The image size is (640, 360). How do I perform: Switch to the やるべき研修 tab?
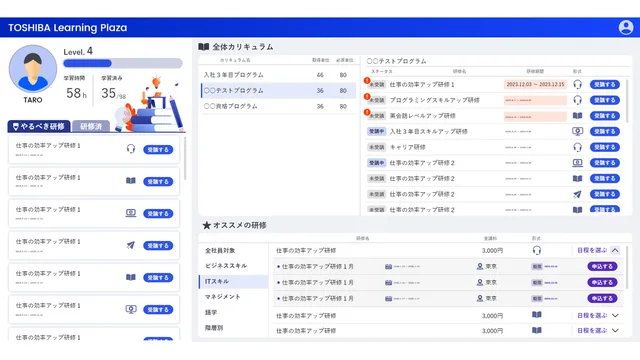(39, 126)
